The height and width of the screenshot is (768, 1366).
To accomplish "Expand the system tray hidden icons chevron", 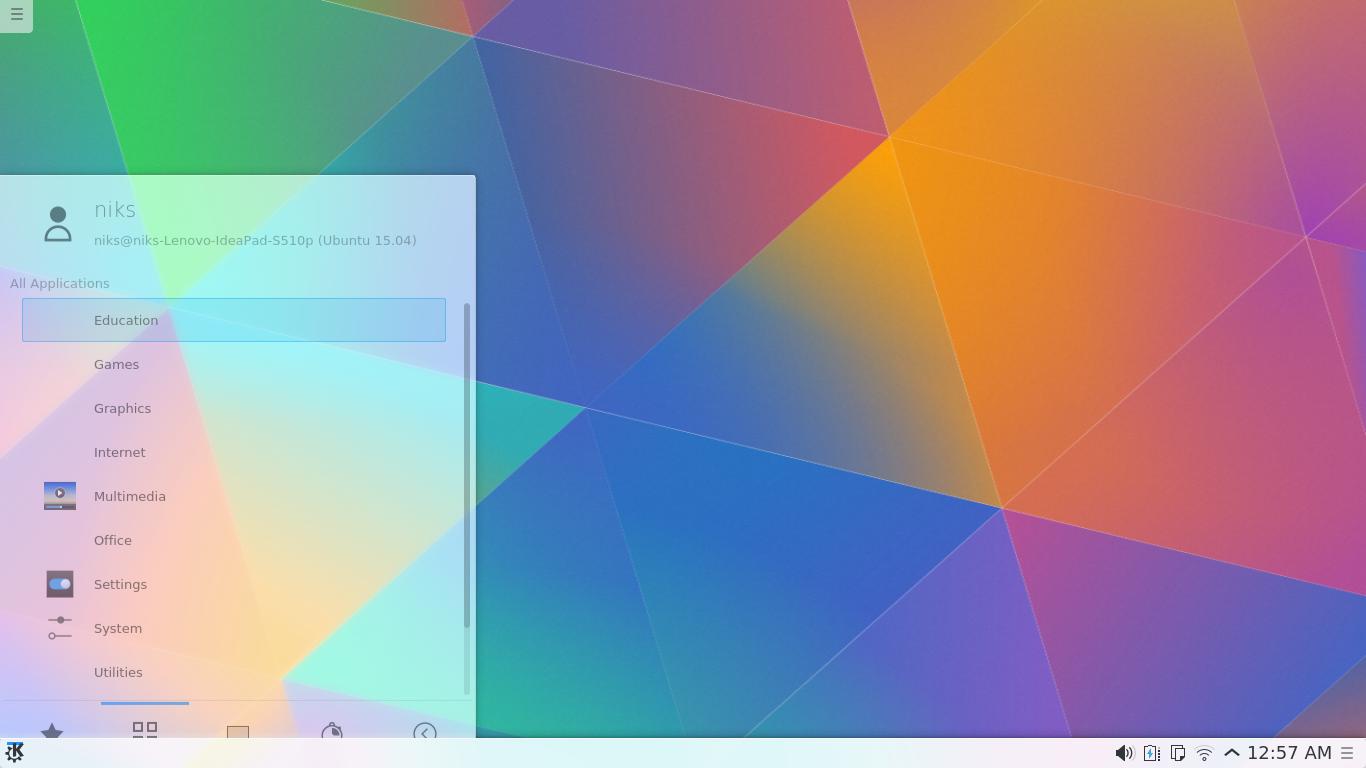I will tap(1231, 753).
